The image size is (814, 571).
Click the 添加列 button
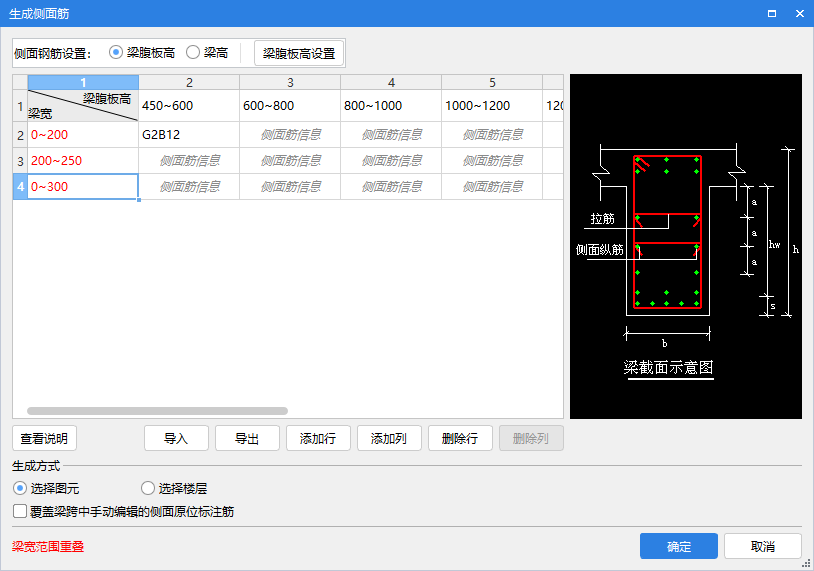coord(389,439)
